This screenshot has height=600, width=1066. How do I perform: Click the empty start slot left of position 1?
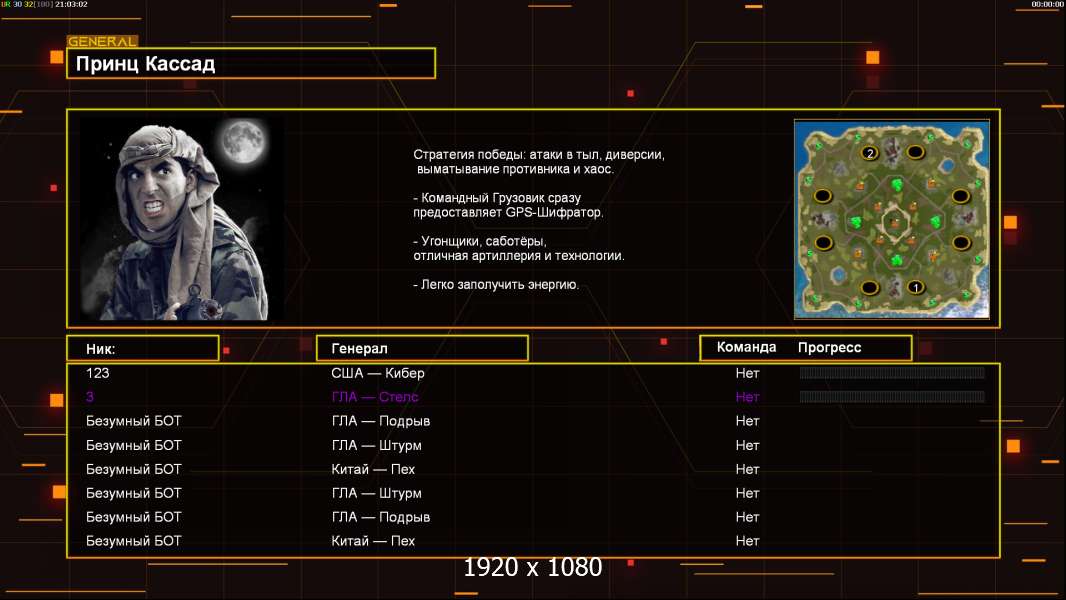[x=869, y=288]
